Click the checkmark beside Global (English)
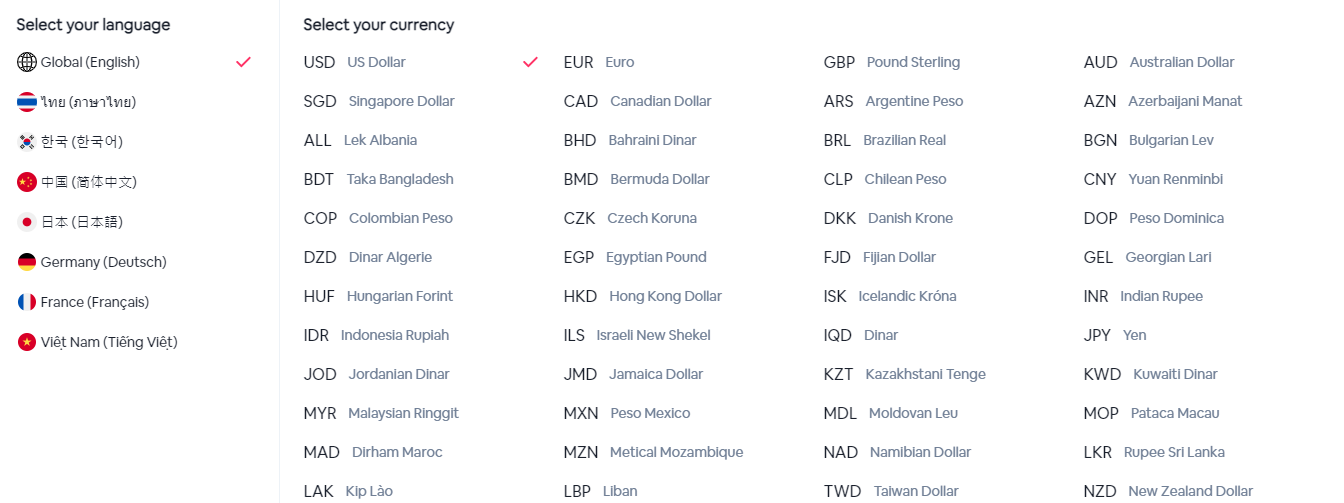 point(243,62)
